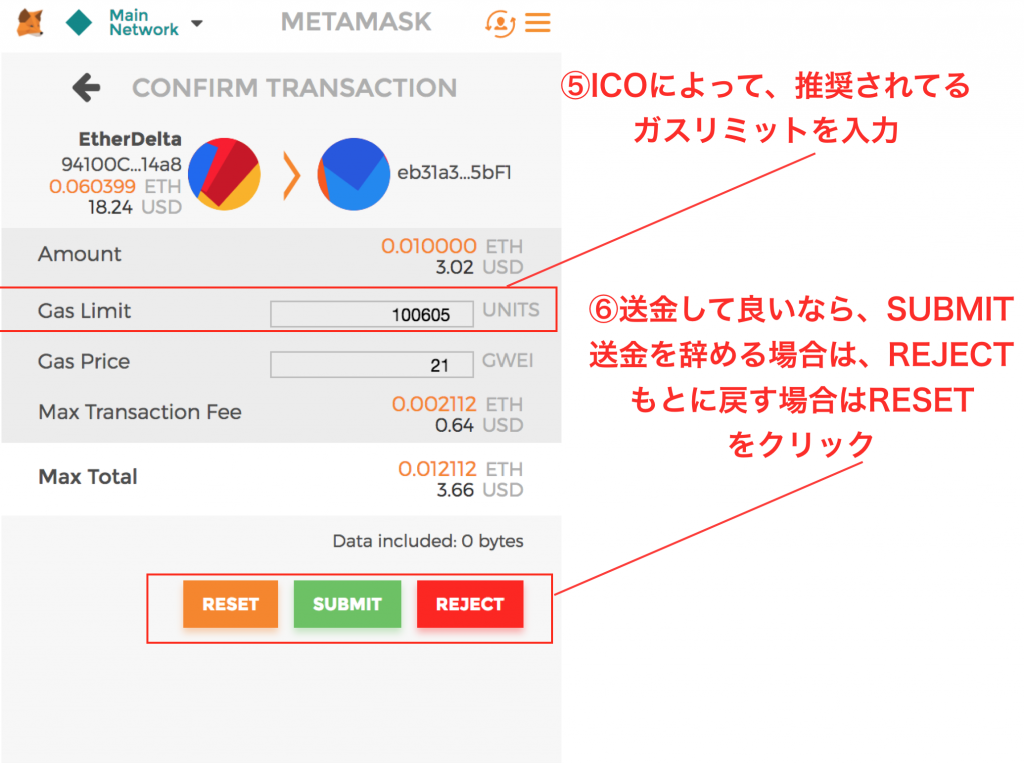Viewport: 1024px width, 763px height.
Task: Click the MetaMask fox logo
Action: (x=30, y=22)
